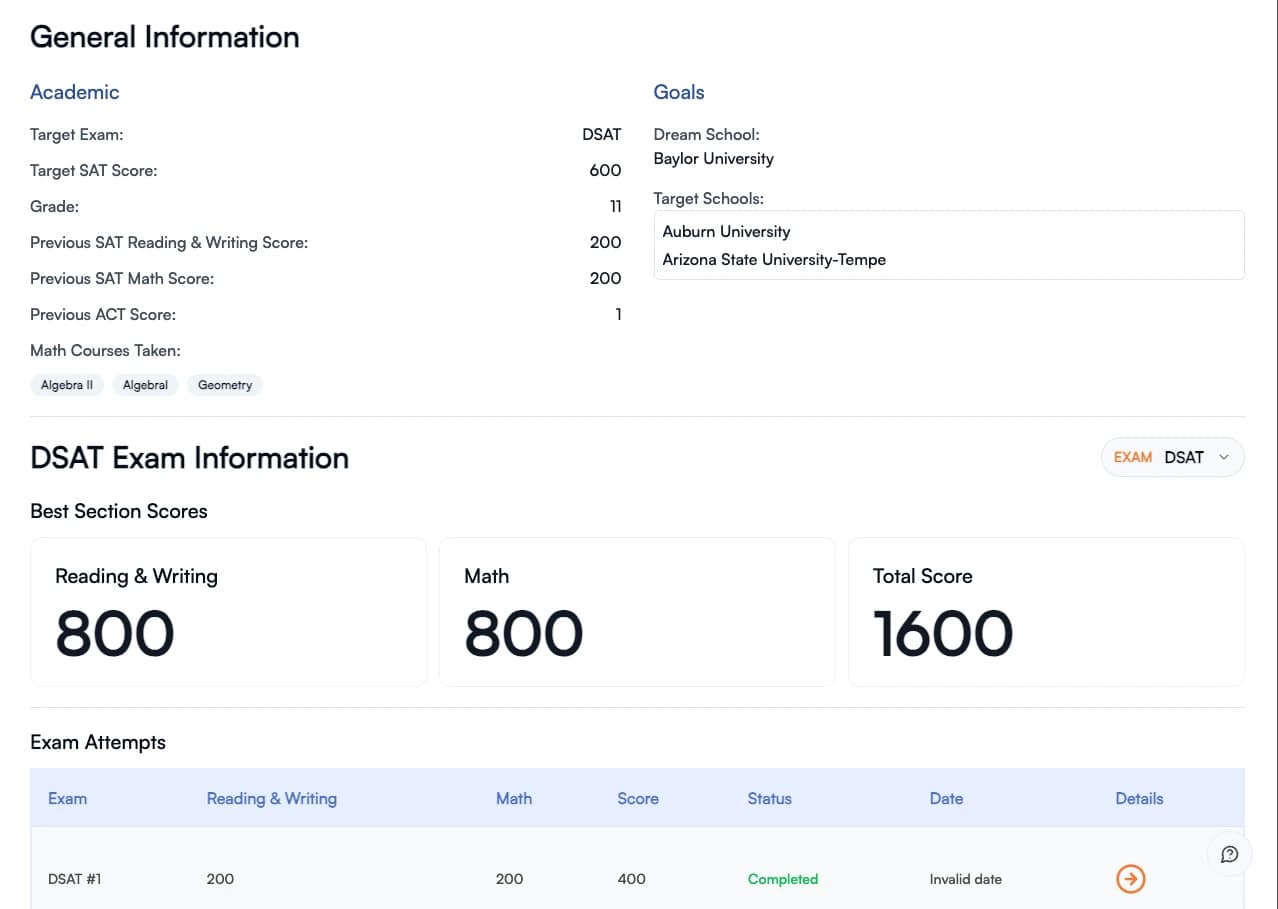Select Auburn University in Target Schools
Image resolution: width=1278 pixels, height=909 pixels.
coord(726,231)
